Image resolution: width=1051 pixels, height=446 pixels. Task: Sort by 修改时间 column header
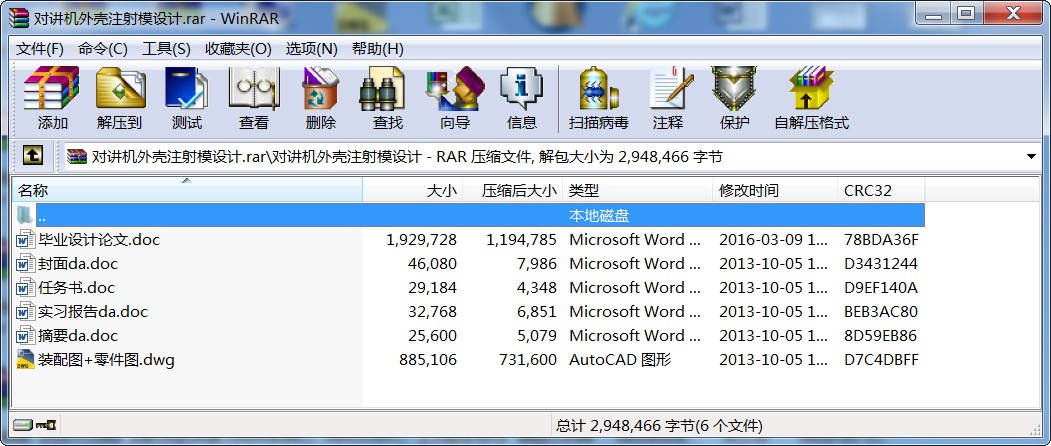pyautogui.click(x=775, y=190)
